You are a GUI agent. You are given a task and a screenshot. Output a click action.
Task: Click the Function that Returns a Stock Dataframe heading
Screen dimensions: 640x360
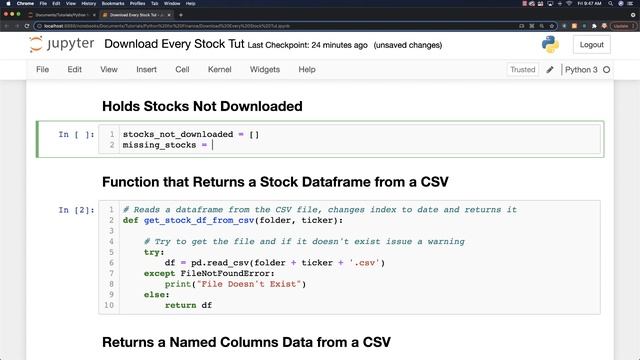(x=275, y=182)
